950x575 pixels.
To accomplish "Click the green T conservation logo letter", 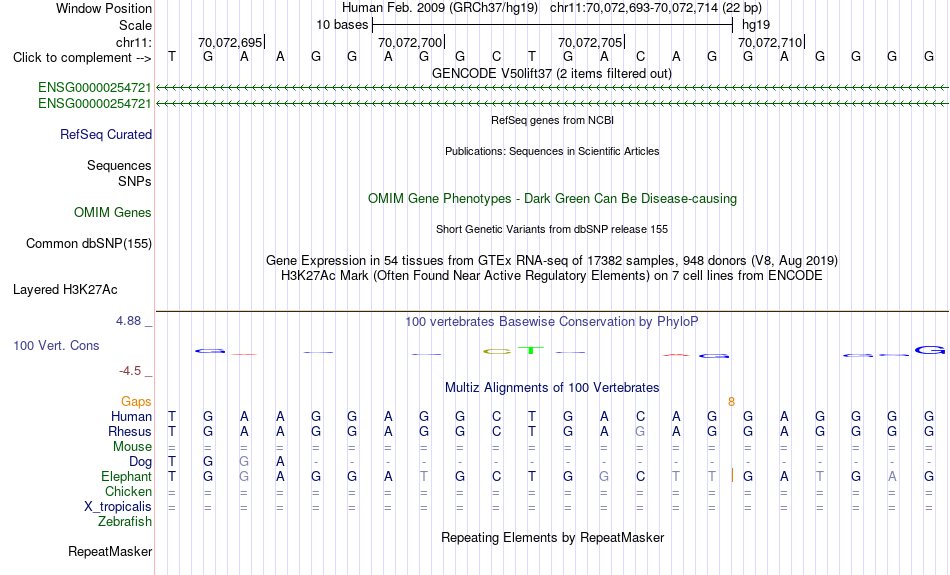I will [531, 350].
